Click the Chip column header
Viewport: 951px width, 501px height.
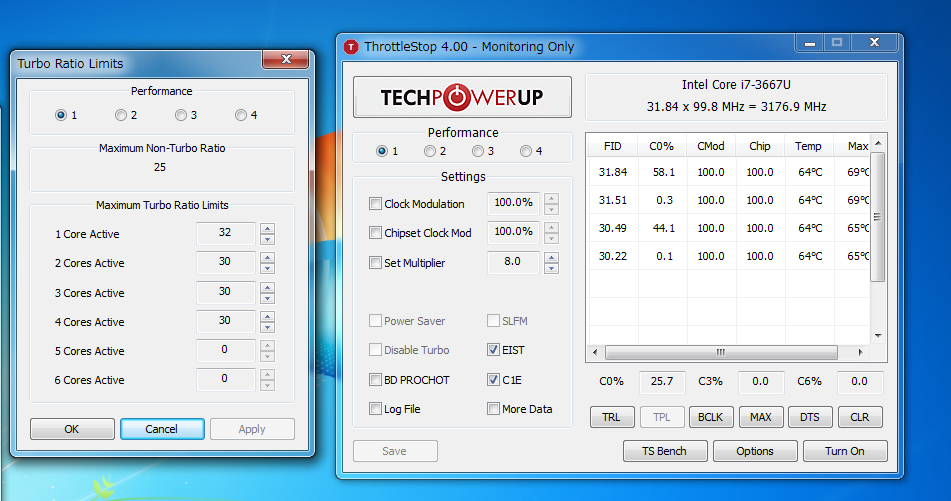760,146
